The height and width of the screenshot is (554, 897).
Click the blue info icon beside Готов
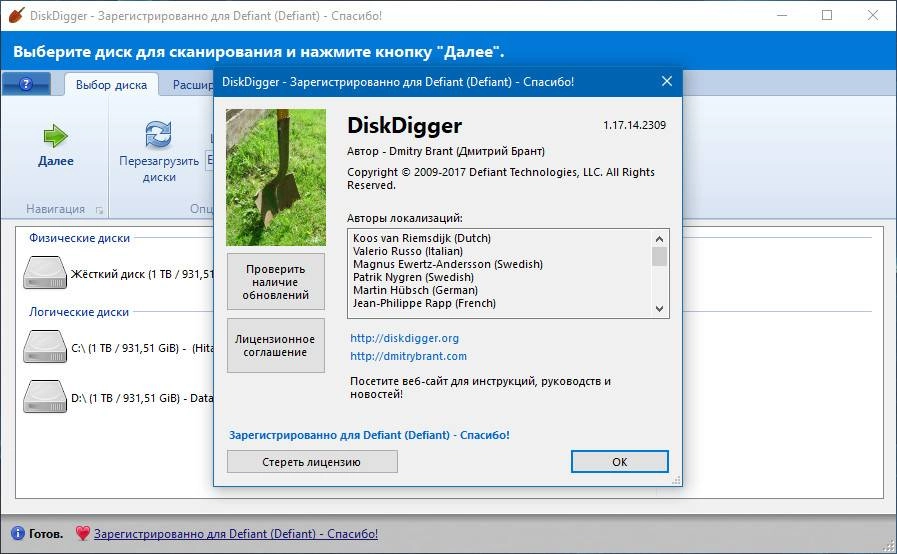tap(18, 533)
